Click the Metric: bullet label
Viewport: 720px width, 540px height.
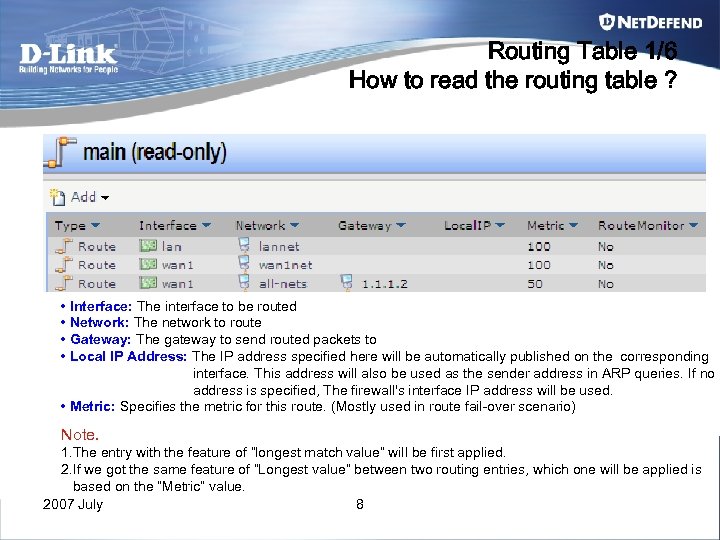(x=92, y=406)
